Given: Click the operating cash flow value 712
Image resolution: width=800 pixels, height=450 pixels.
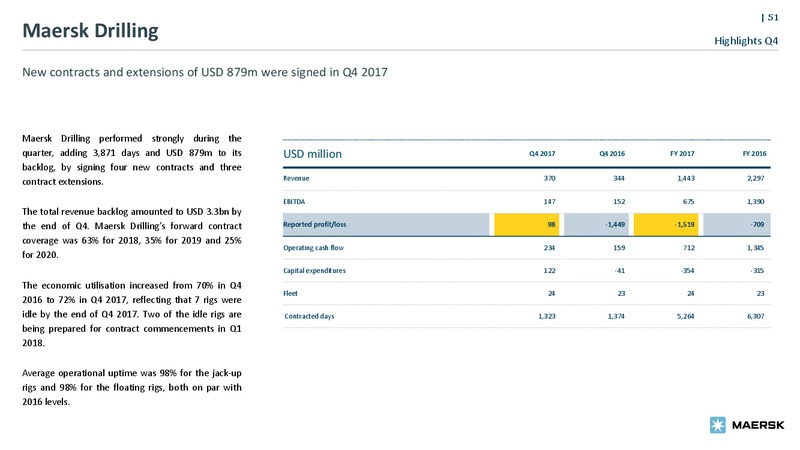Looking at the screenshot, I should [x=688, y=248].
